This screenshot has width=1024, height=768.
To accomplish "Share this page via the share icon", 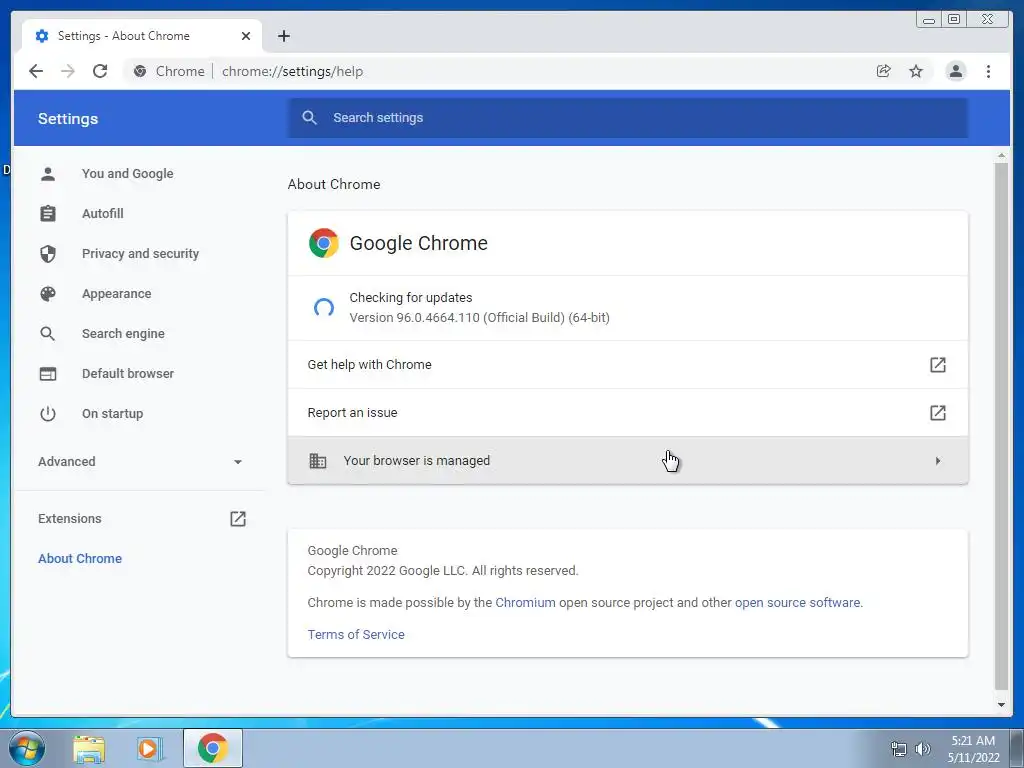I will click(884, 71).
